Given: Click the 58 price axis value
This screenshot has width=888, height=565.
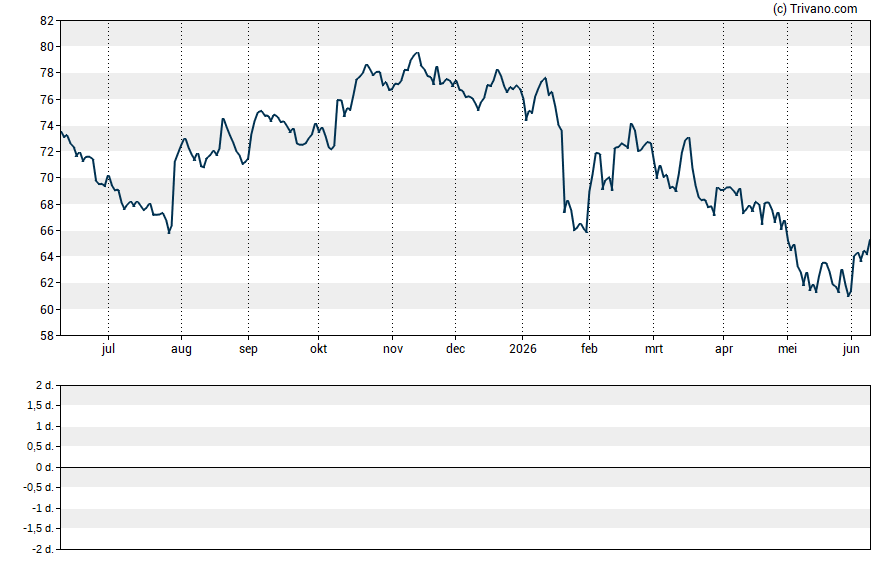Looking at the screenshot, I should 47,336.
